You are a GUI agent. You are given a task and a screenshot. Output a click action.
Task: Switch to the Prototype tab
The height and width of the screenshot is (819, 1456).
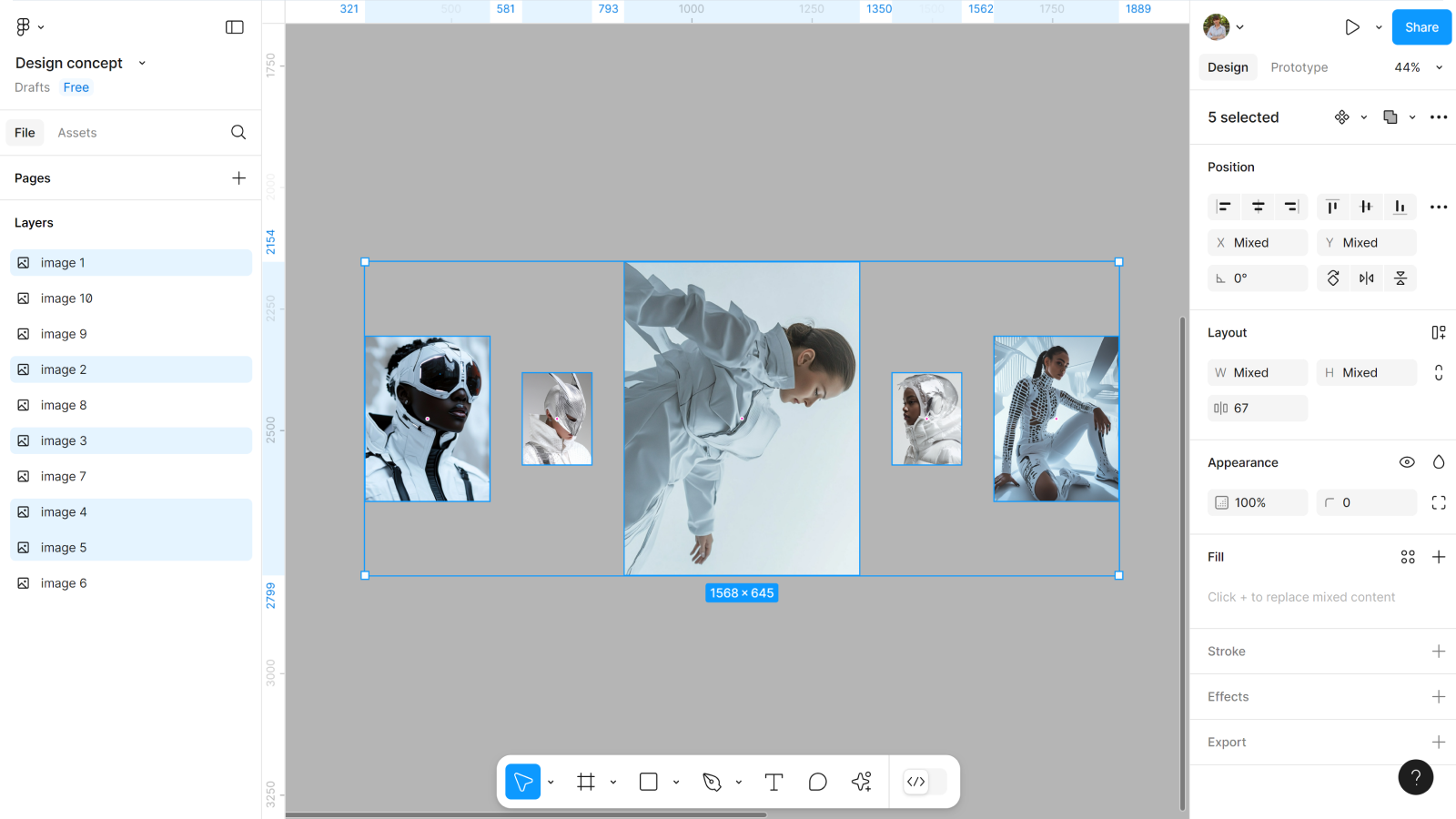[x=1299, y=67]
